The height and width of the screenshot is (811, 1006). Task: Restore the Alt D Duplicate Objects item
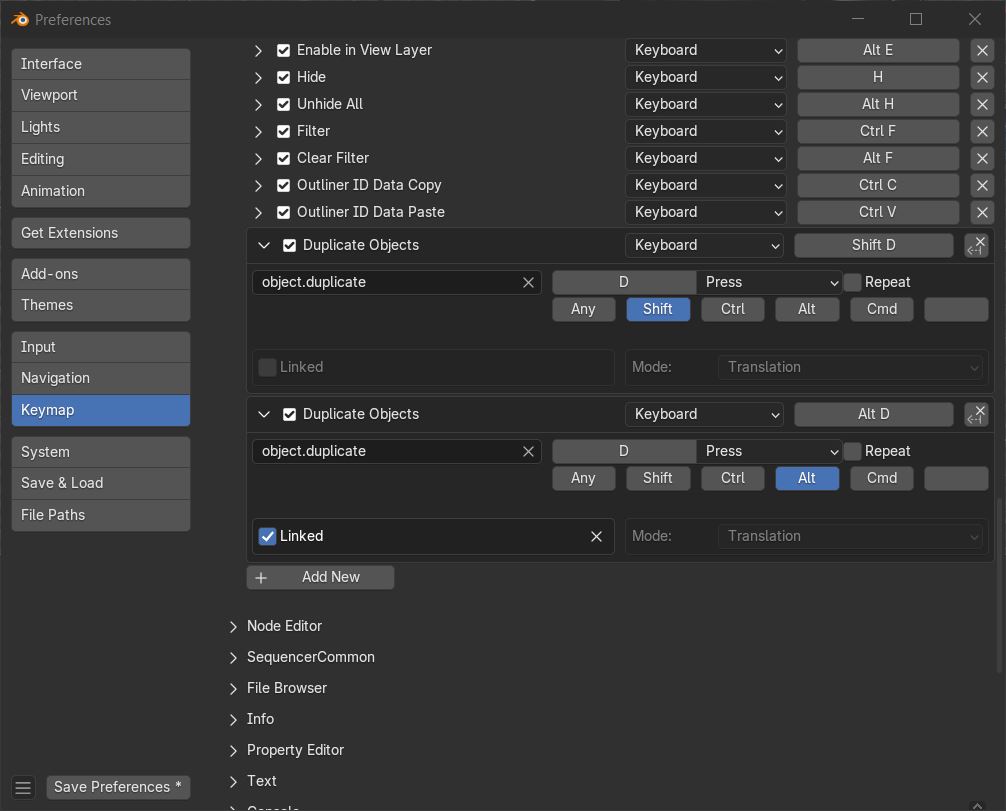[x=976, y=414]
